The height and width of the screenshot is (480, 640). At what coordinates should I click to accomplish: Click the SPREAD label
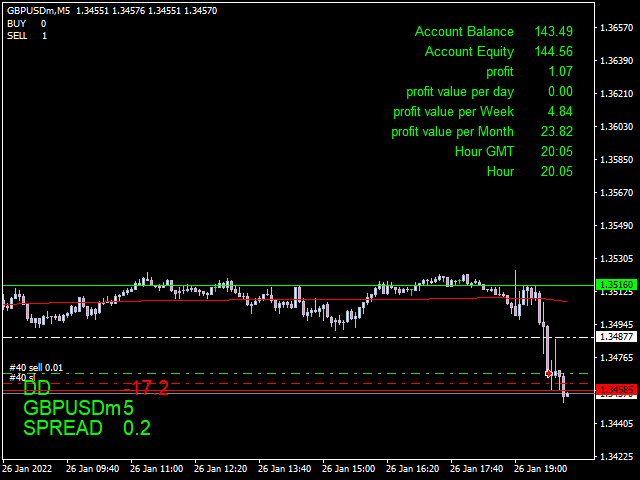63,428
